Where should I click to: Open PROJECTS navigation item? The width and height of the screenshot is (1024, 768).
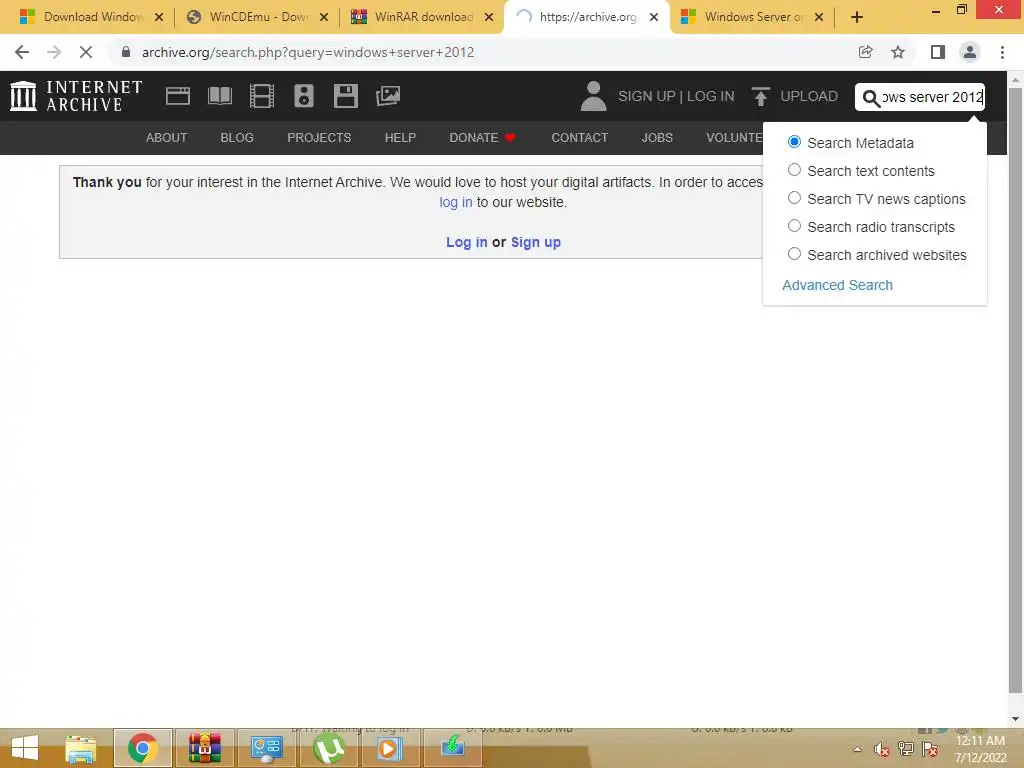(319, 138)
